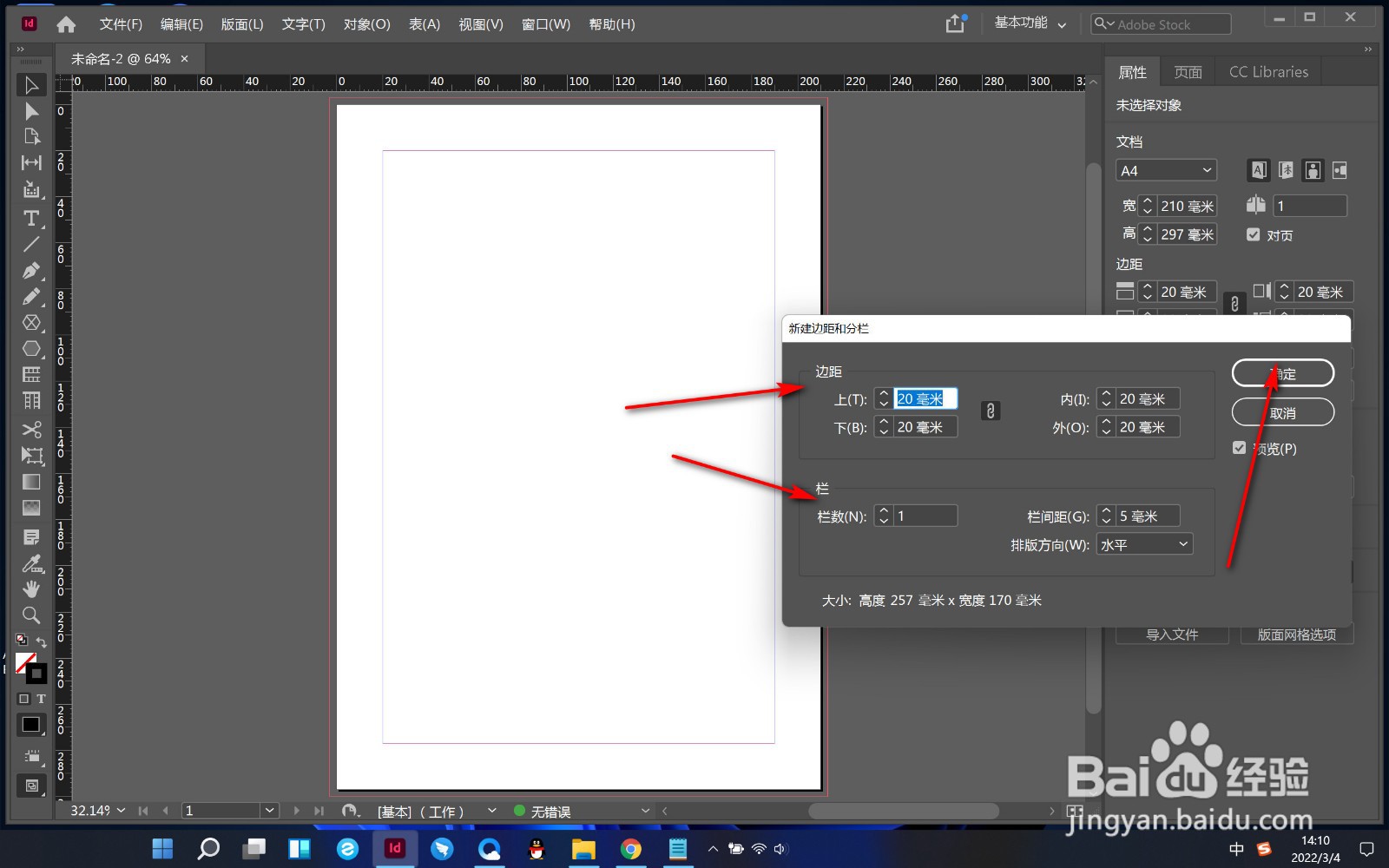The height and width of the screenshot is (868, 1389).
Task: Open the zoom percentage dropdown
Action: (121, 810)
